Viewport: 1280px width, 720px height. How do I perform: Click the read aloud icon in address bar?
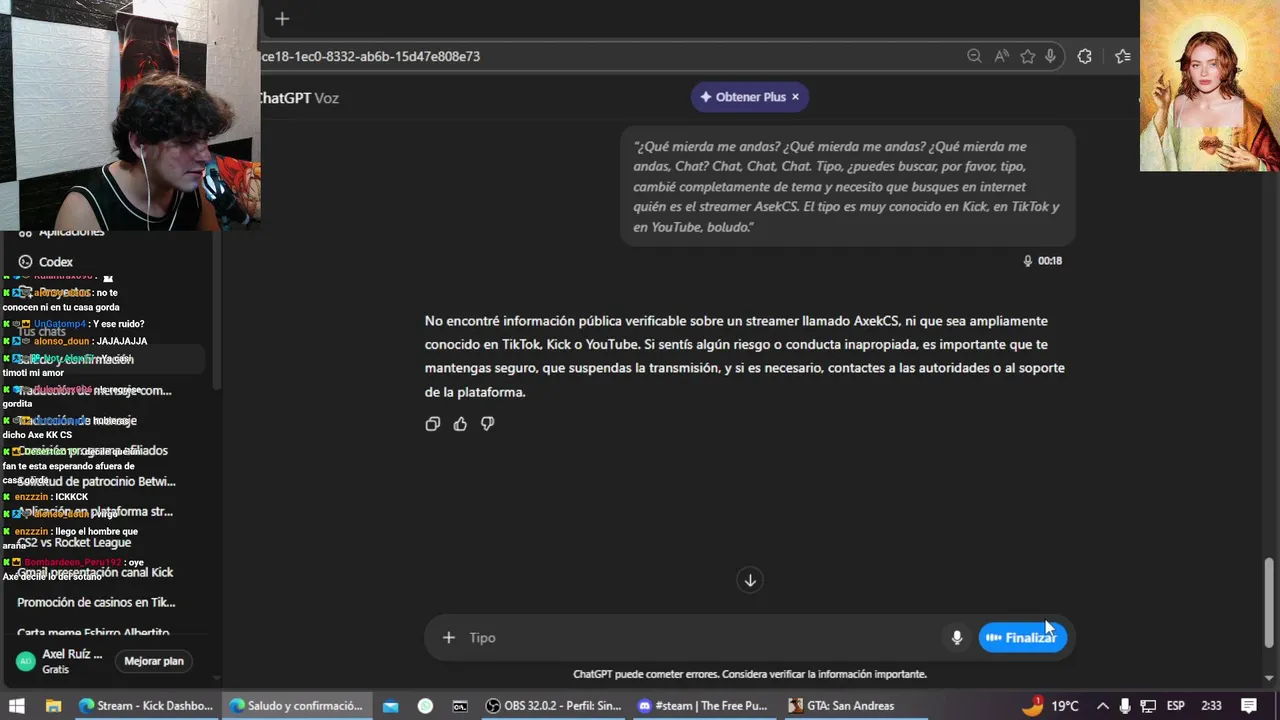pyautogui.click(x=1001, y=56)
